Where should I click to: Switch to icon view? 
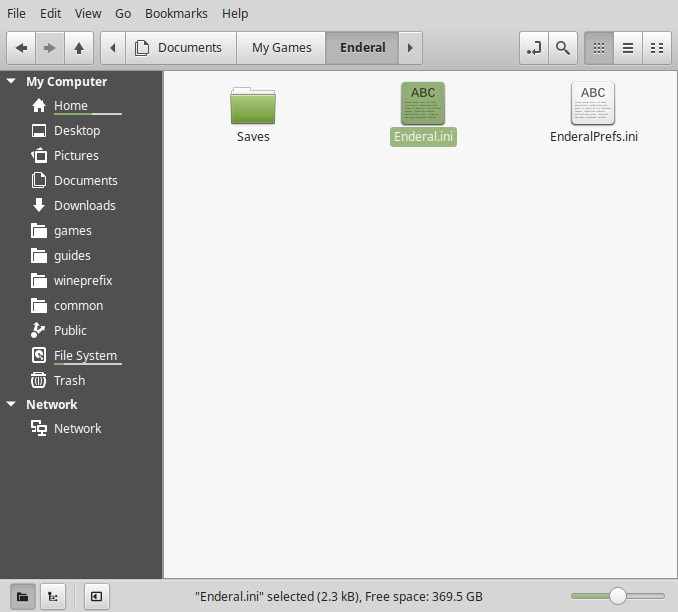599,48
